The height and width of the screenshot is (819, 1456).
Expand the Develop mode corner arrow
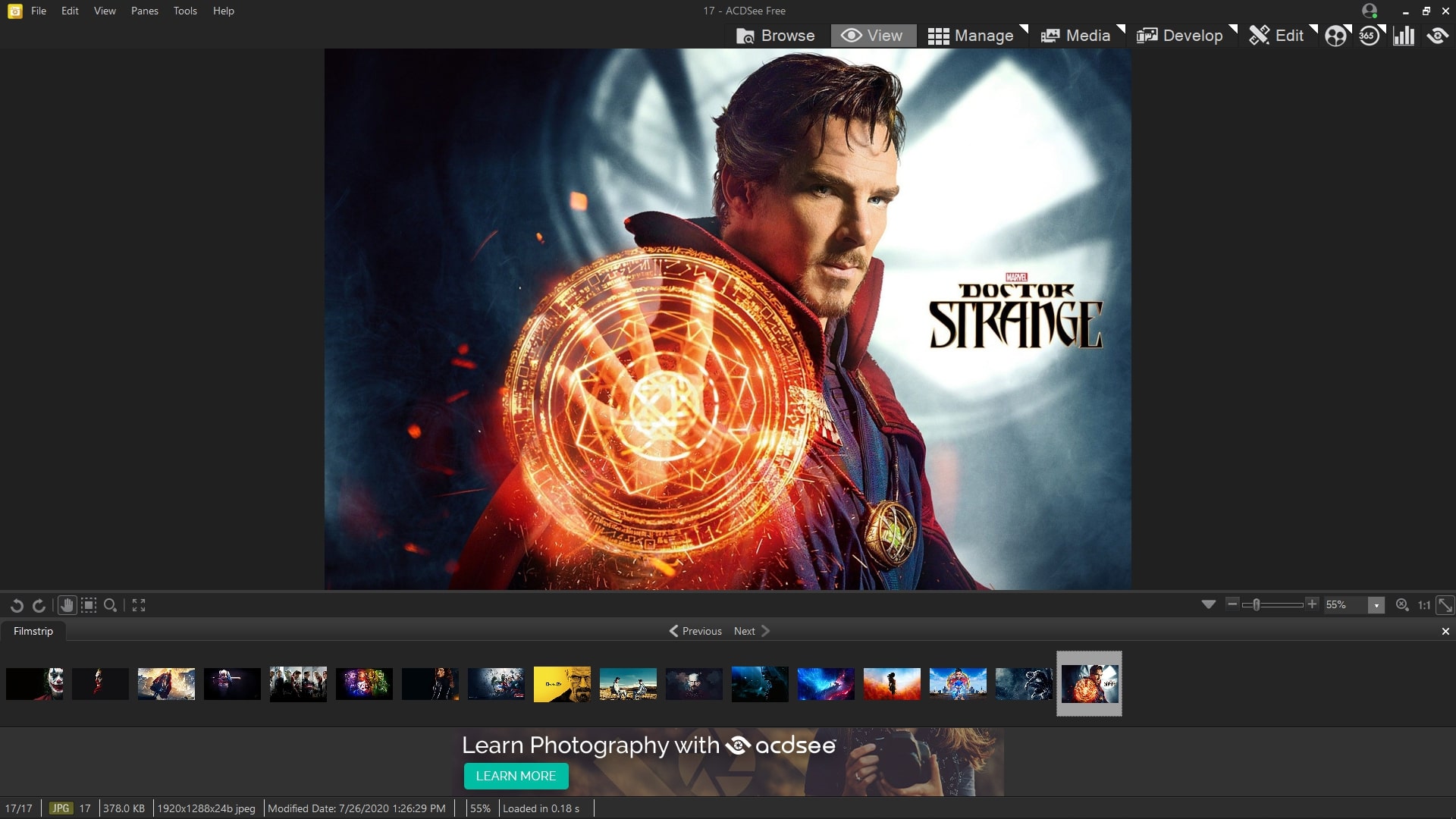[1233, 30]
